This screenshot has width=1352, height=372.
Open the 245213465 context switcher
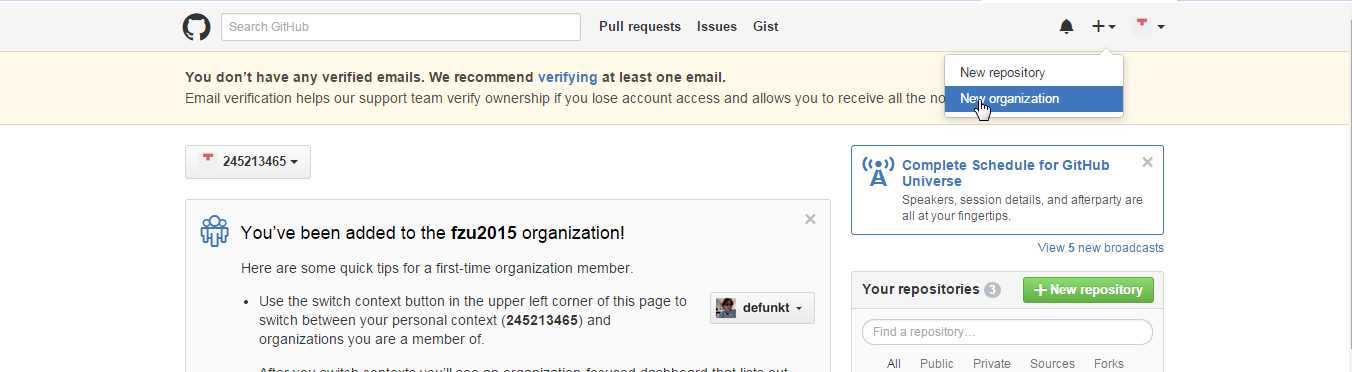248,162
